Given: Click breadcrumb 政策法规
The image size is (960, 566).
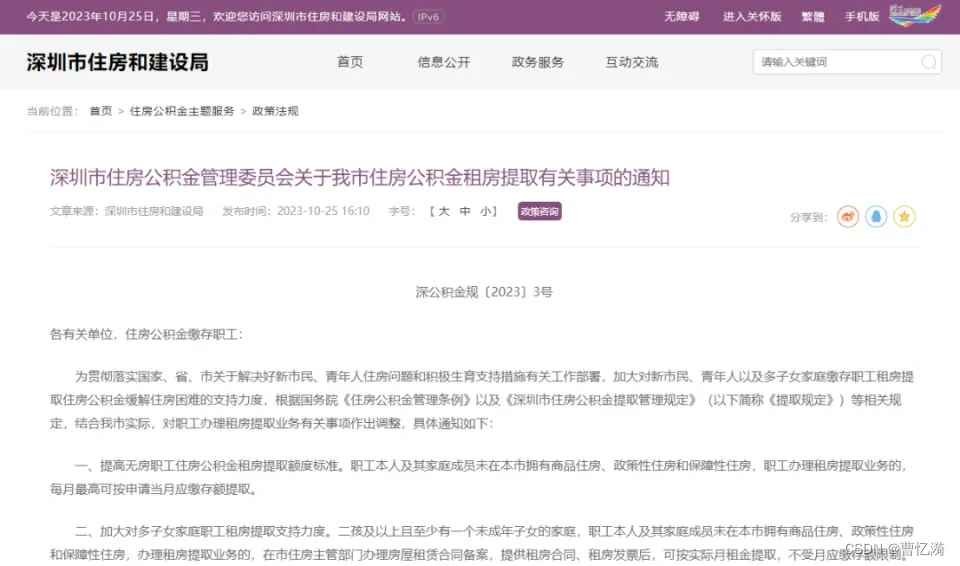Looking at the screenshot, I should point(276,111).
